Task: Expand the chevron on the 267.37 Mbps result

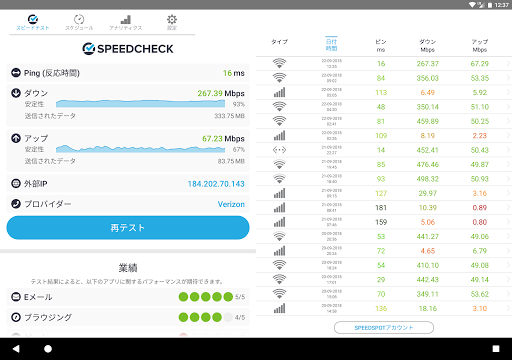Action: tap(508, 64)
